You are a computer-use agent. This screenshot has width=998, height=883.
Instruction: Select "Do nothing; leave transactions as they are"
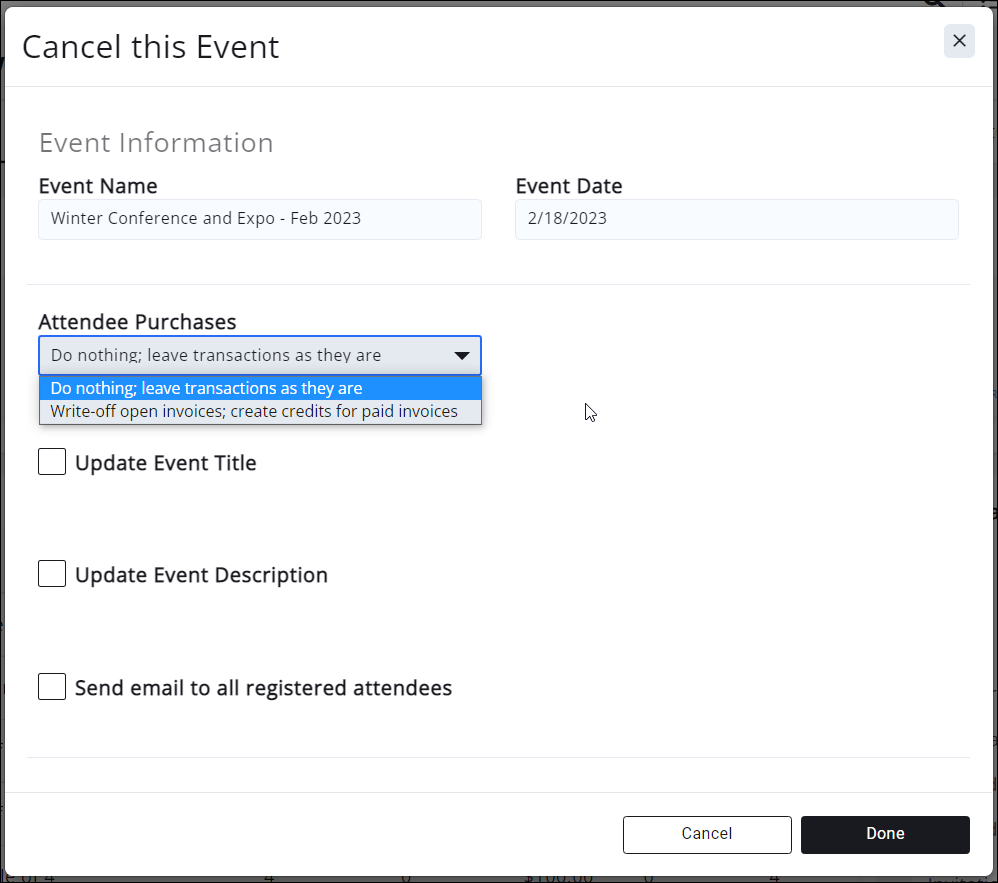pyautogui.click(x=260, y=388)
